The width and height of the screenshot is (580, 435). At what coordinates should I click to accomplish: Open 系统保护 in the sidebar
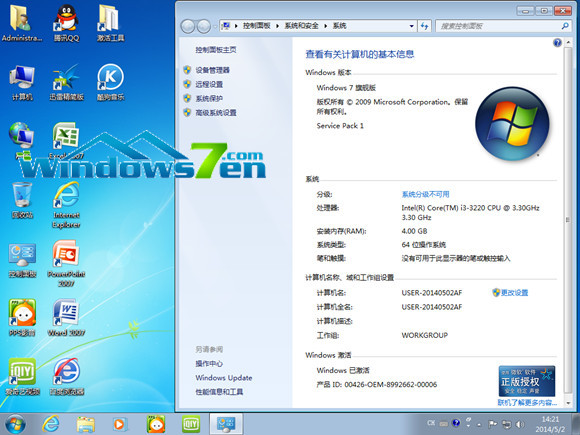click(x=209, y=98)
